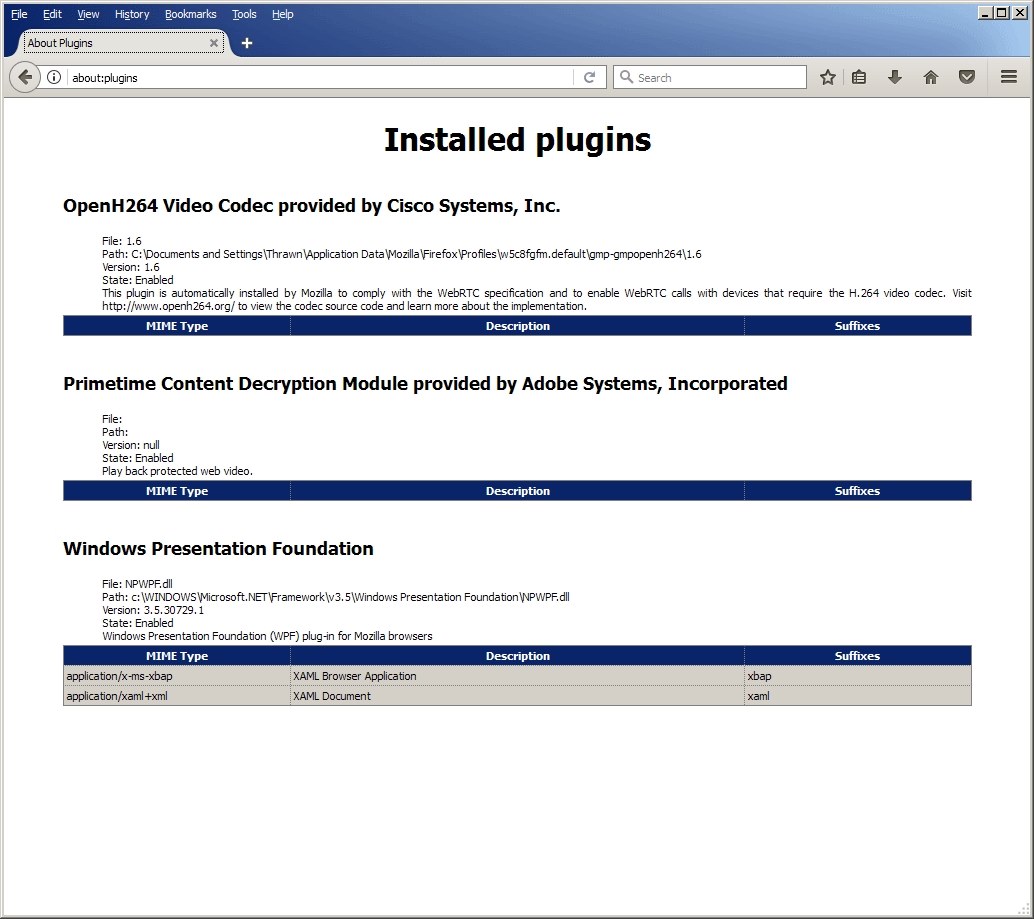The image size is (1034, 919).
Task: Bookmark this page with the star icon
Action: 828,77
